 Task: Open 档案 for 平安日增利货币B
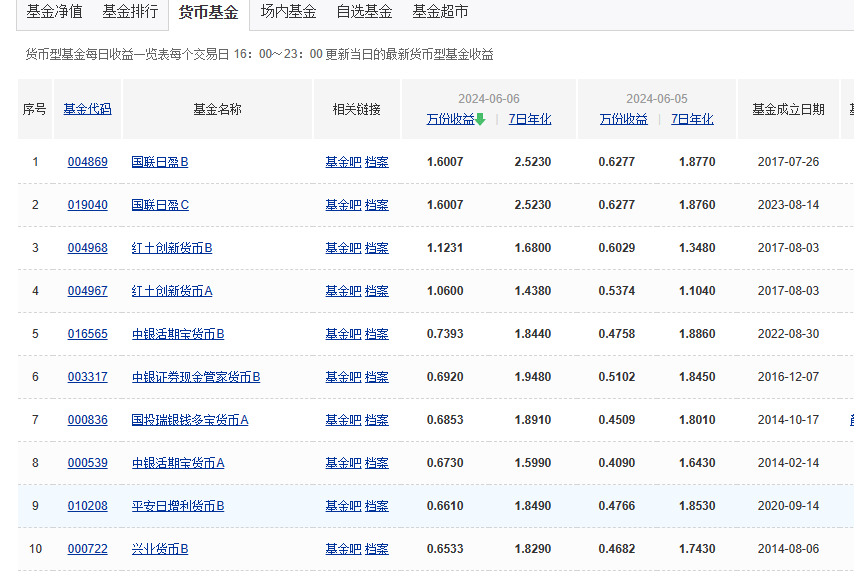[376, 506]
